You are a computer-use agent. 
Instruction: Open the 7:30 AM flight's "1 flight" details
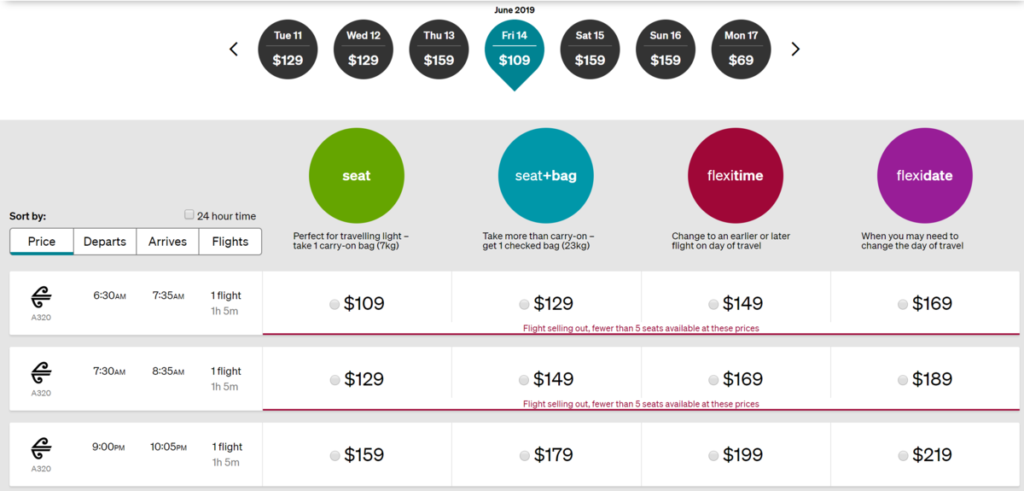(x=226, y=372)
